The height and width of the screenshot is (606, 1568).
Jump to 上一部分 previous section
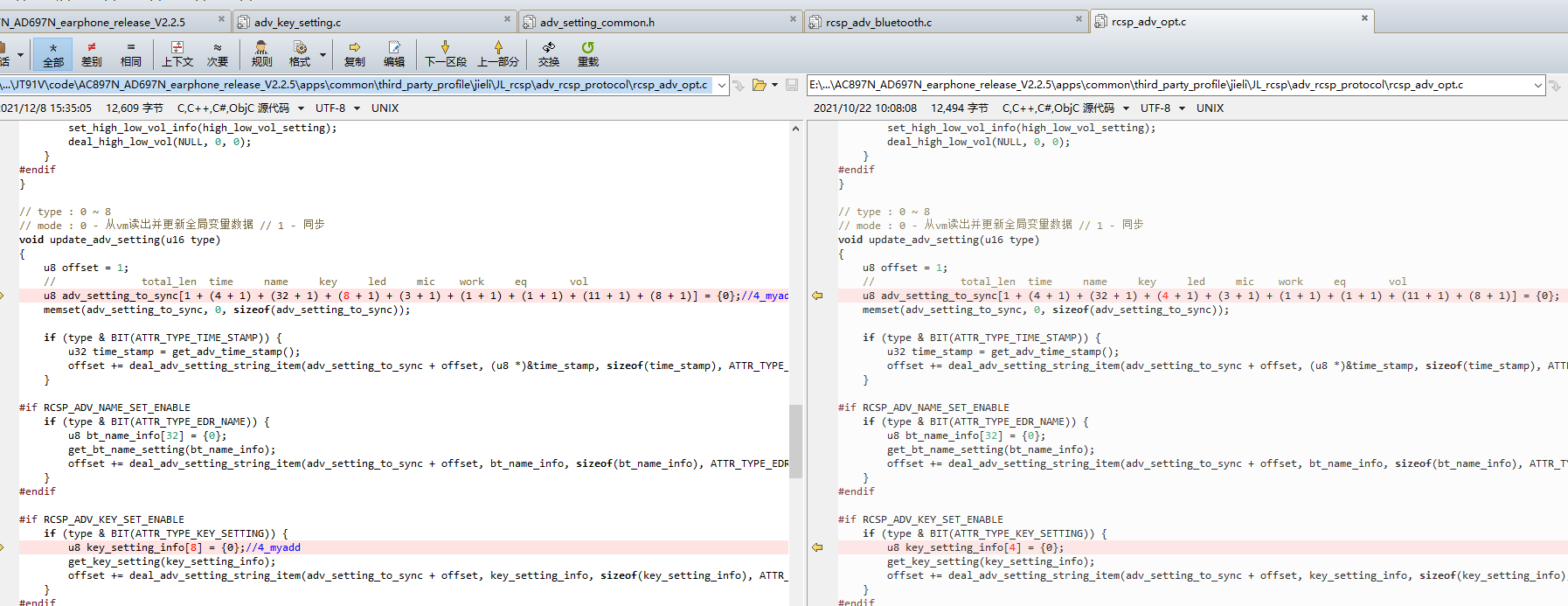(x=498, y=54)
